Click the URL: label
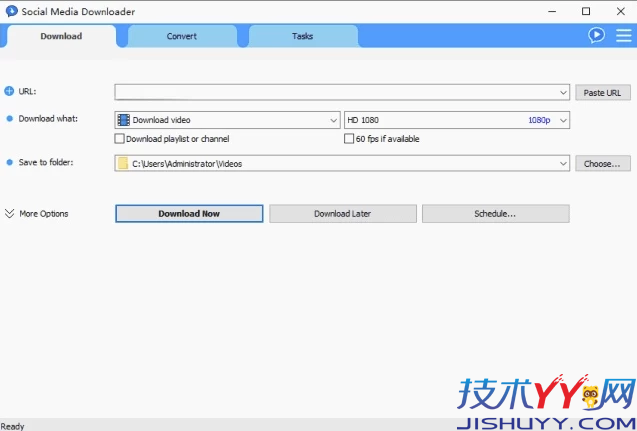 pos(27,91)
